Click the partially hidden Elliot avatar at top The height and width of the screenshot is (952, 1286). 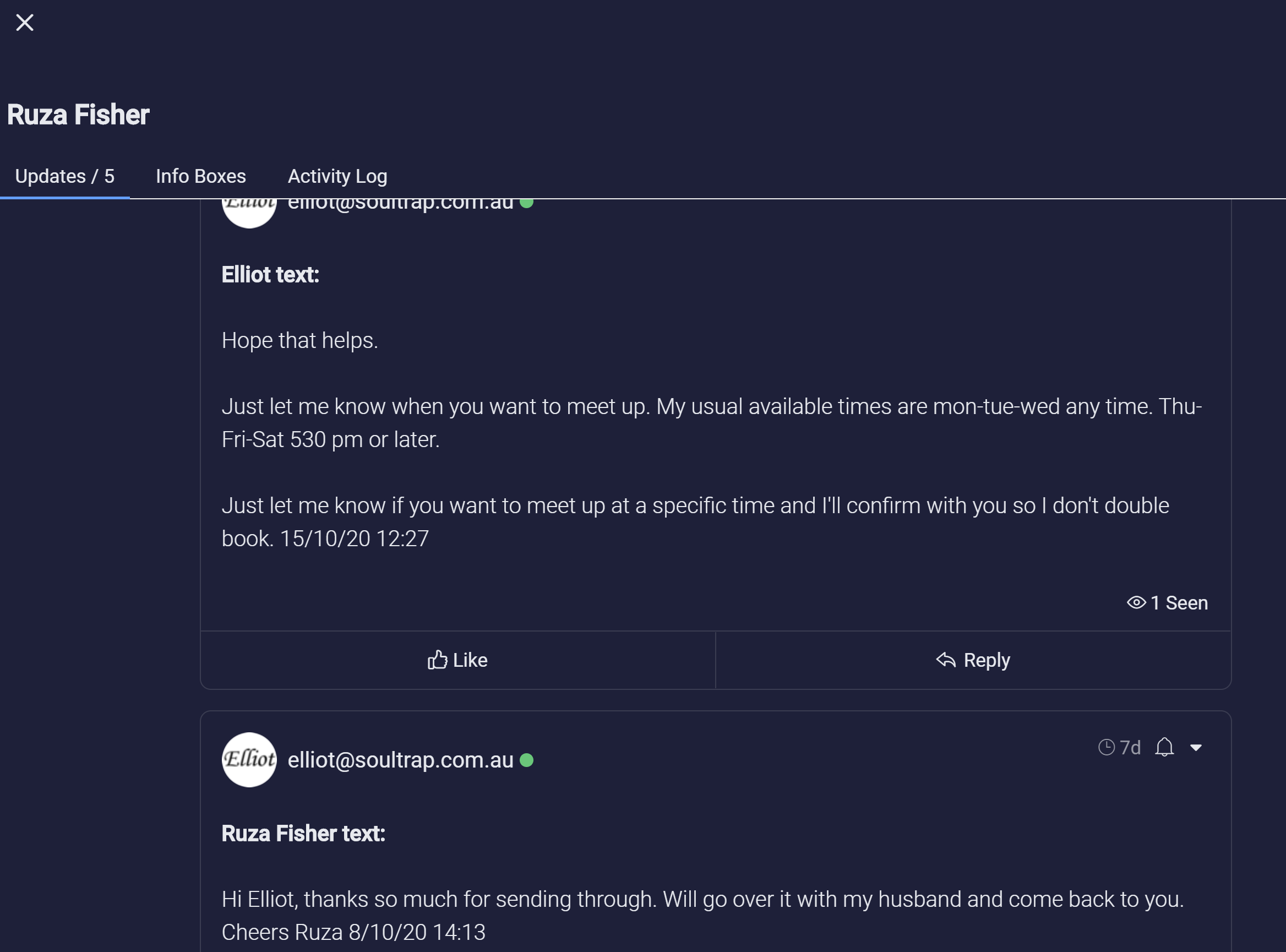[249, 212]
